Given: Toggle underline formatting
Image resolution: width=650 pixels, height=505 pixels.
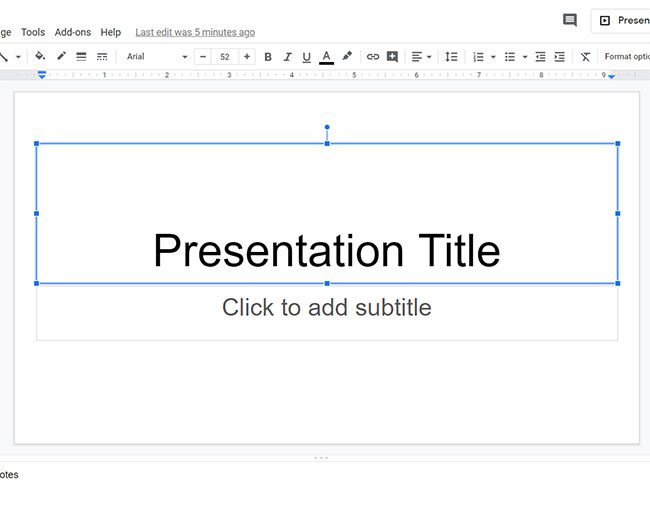Looking at the screenshot, I should click(x=306, y=57).
